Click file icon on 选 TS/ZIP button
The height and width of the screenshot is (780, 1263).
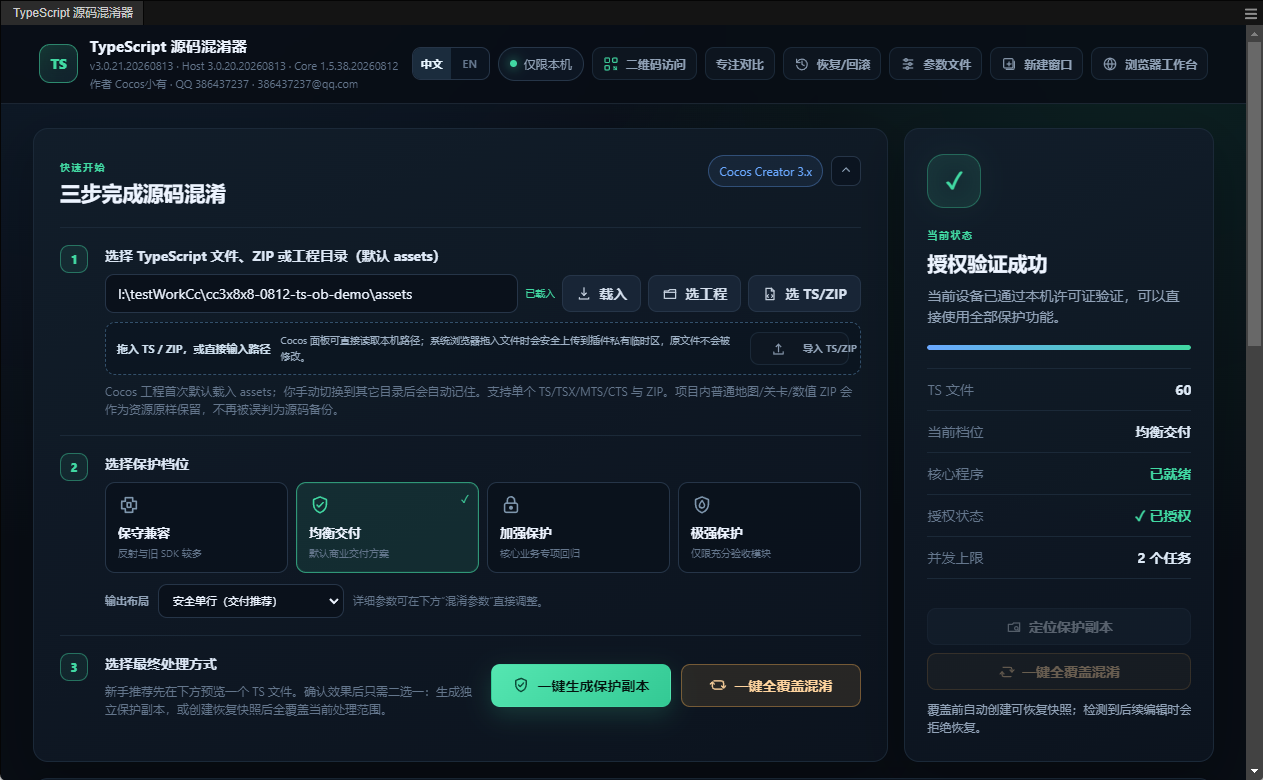[x=769, y=294]
